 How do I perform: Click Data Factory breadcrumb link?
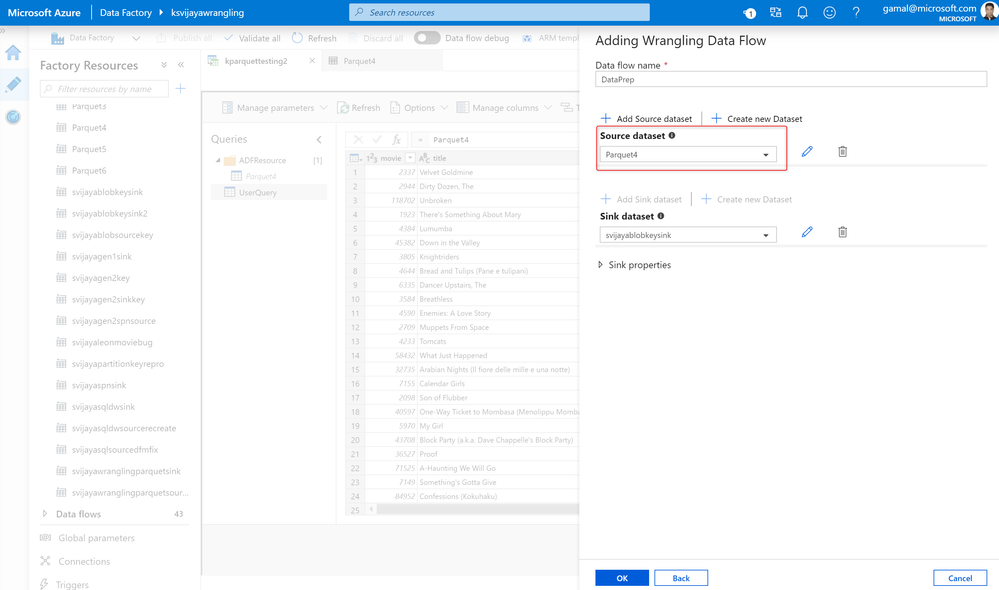pos(126,12)
